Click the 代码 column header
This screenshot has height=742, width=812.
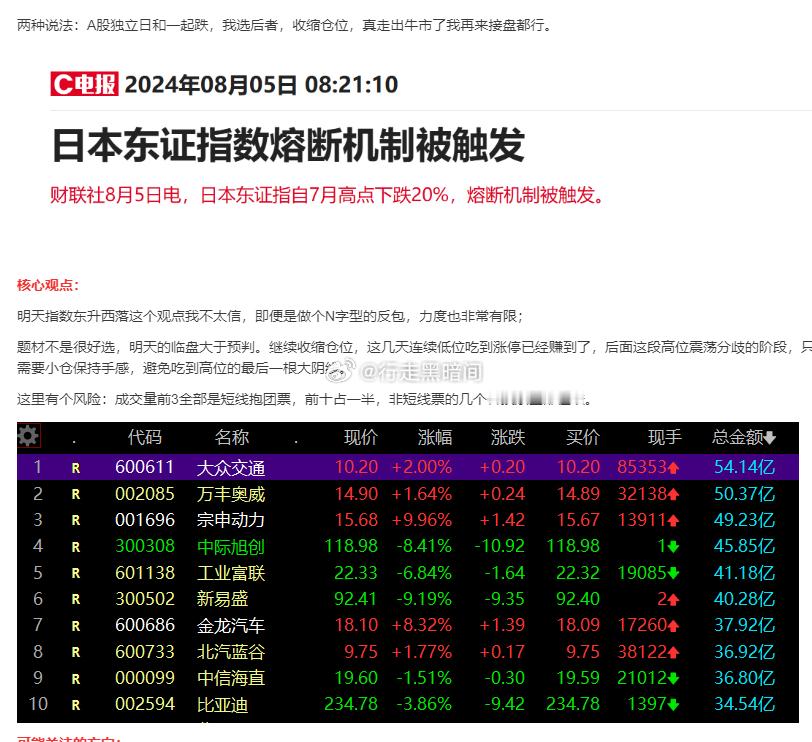click(x=144, y=438)
